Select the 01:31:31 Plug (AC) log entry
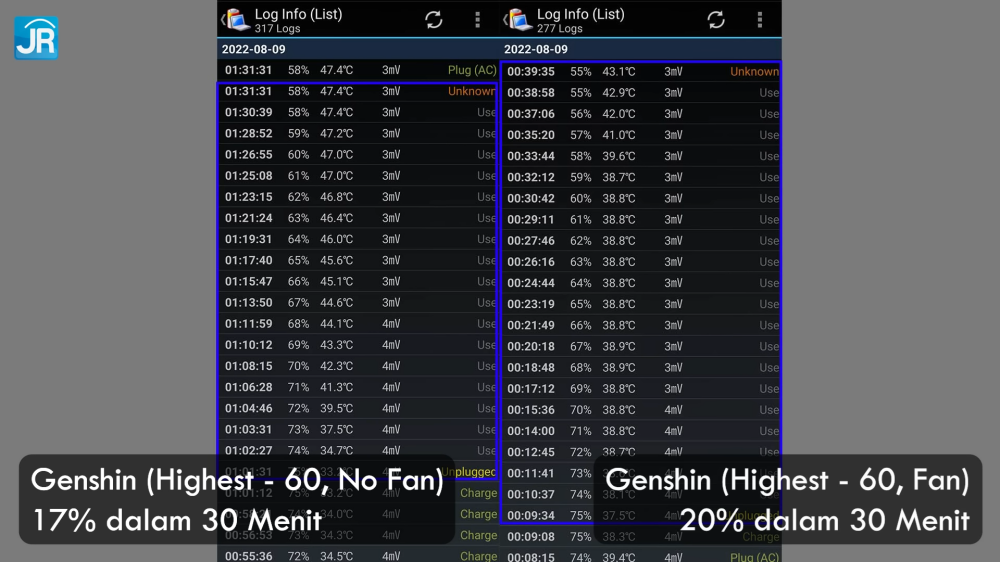 coord(358,70)
